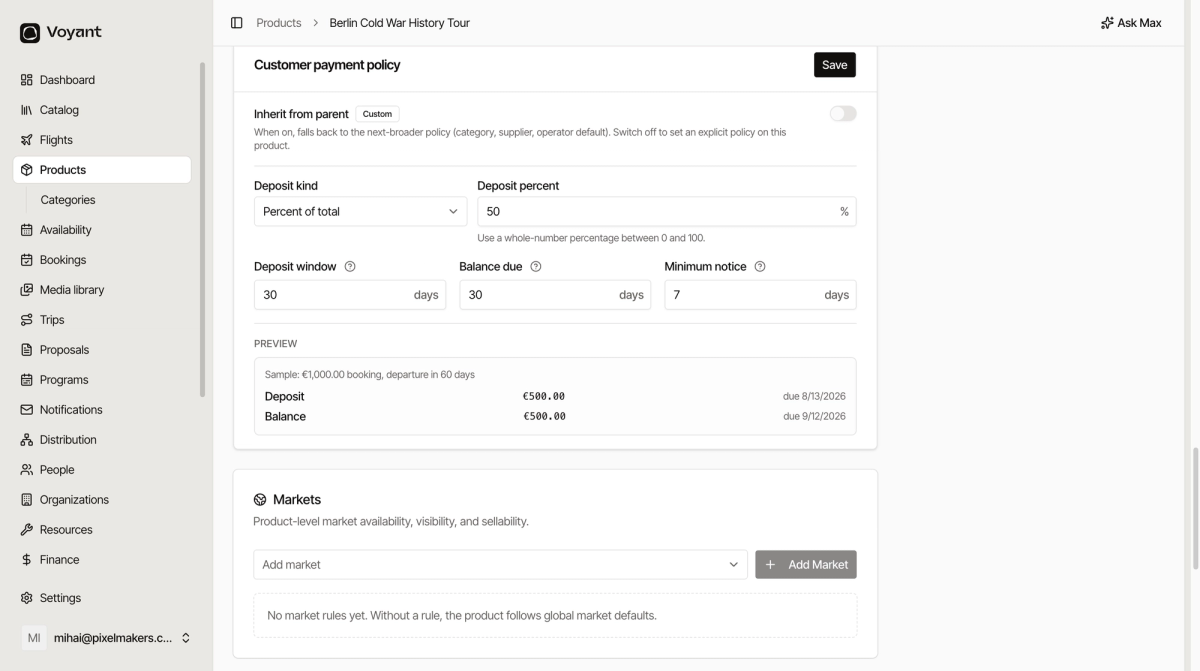
Task: Toggle the sidebar panel icon
Action: pos(237,23)
